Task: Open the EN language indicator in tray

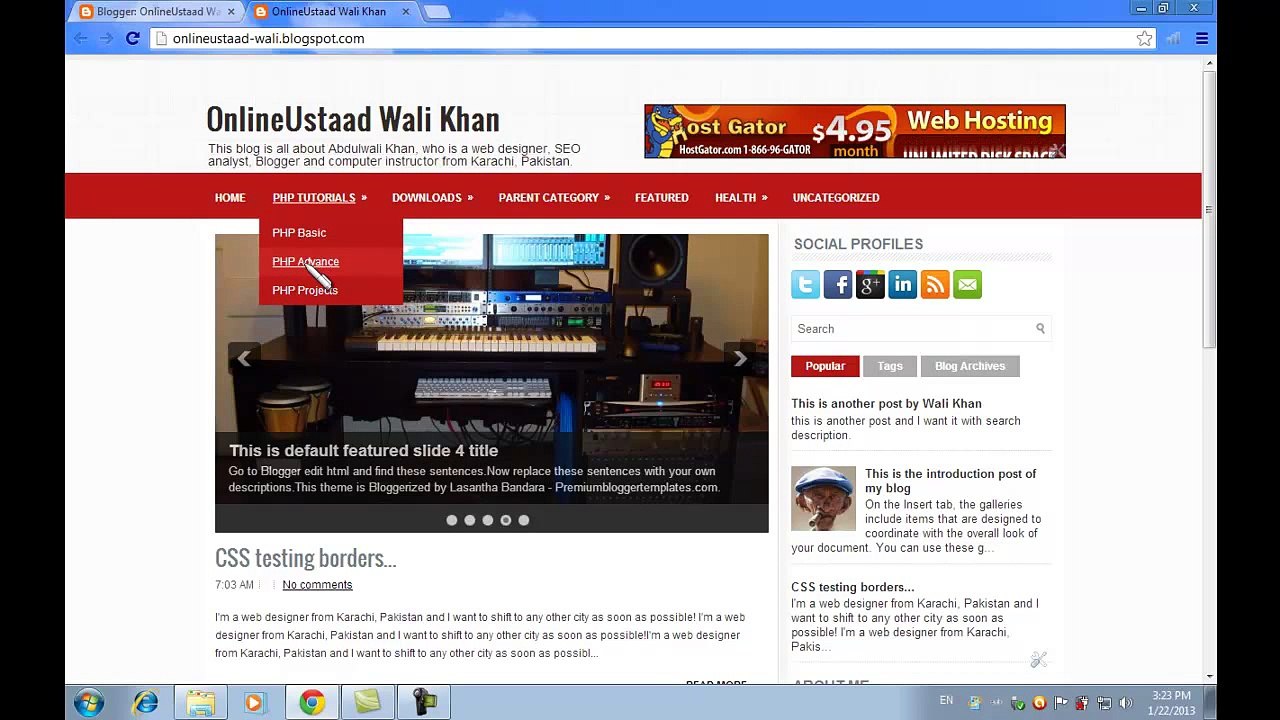Action: tap(946, 701)
